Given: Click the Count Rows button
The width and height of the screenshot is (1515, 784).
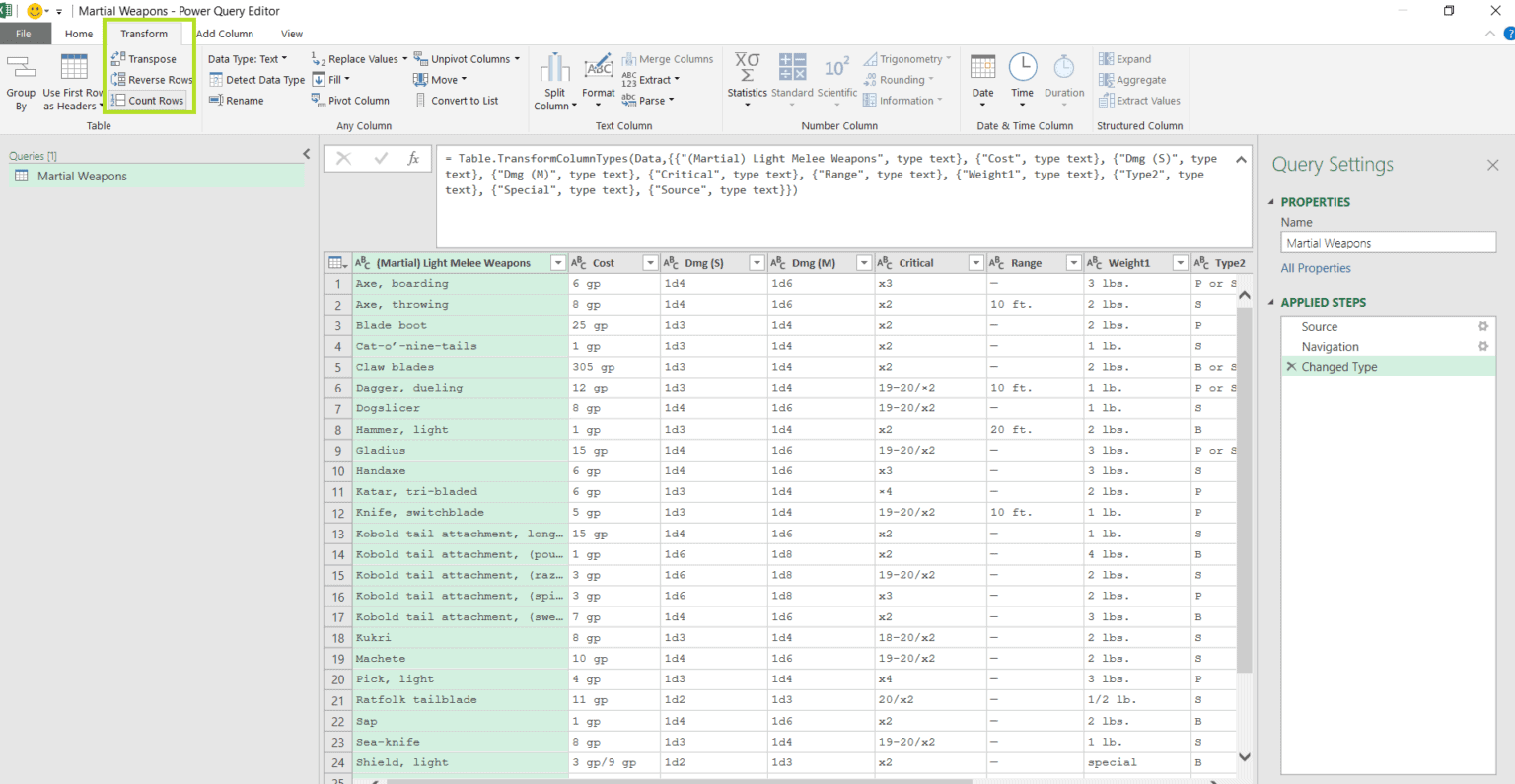Looking at the screenshot, I should pyautogui.click(x=151, y=100).
